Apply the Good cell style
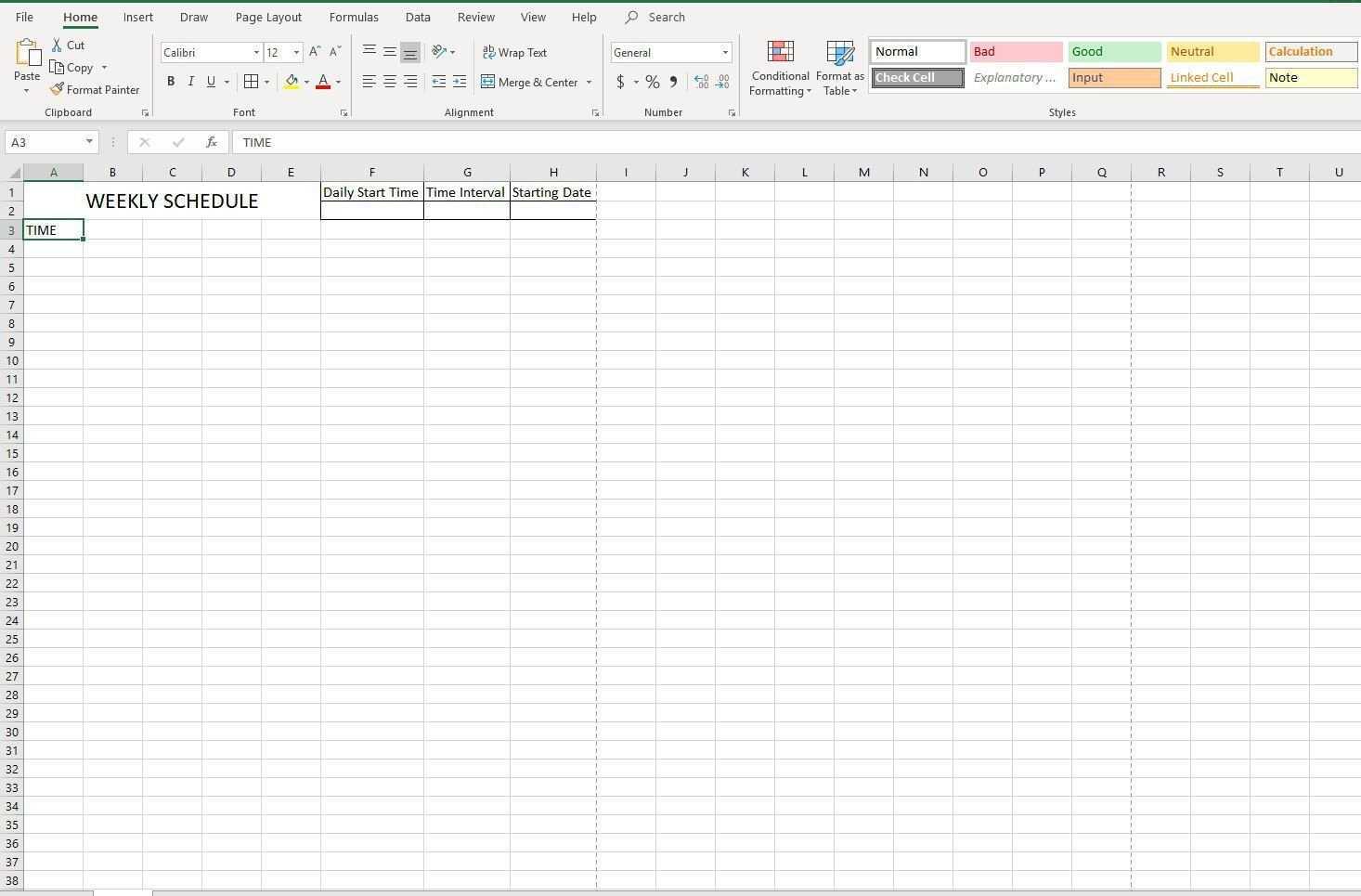 tap(1114, 52)
